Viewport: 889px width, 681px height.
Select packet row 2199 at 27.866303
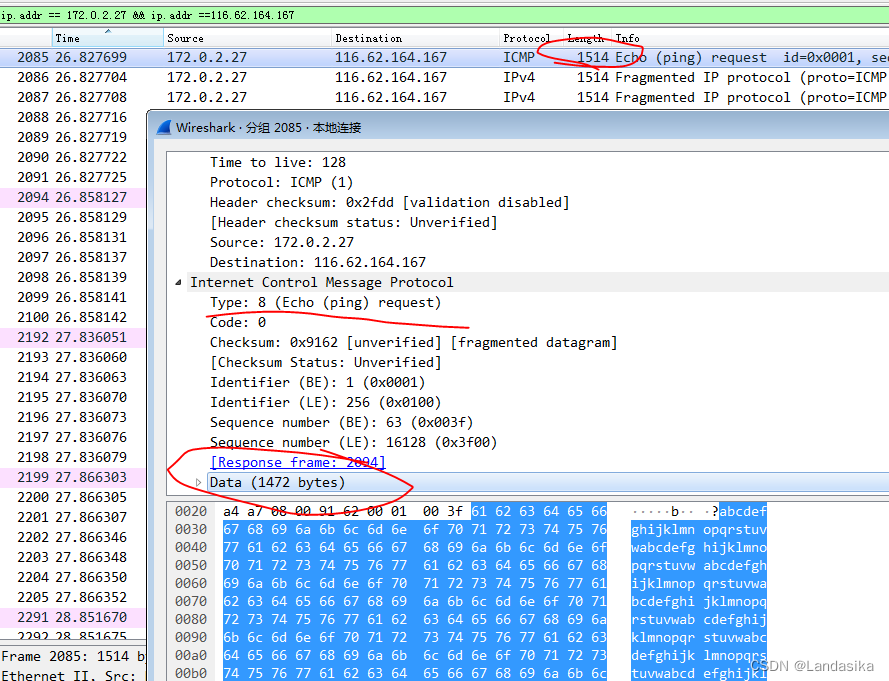[73, 477]
